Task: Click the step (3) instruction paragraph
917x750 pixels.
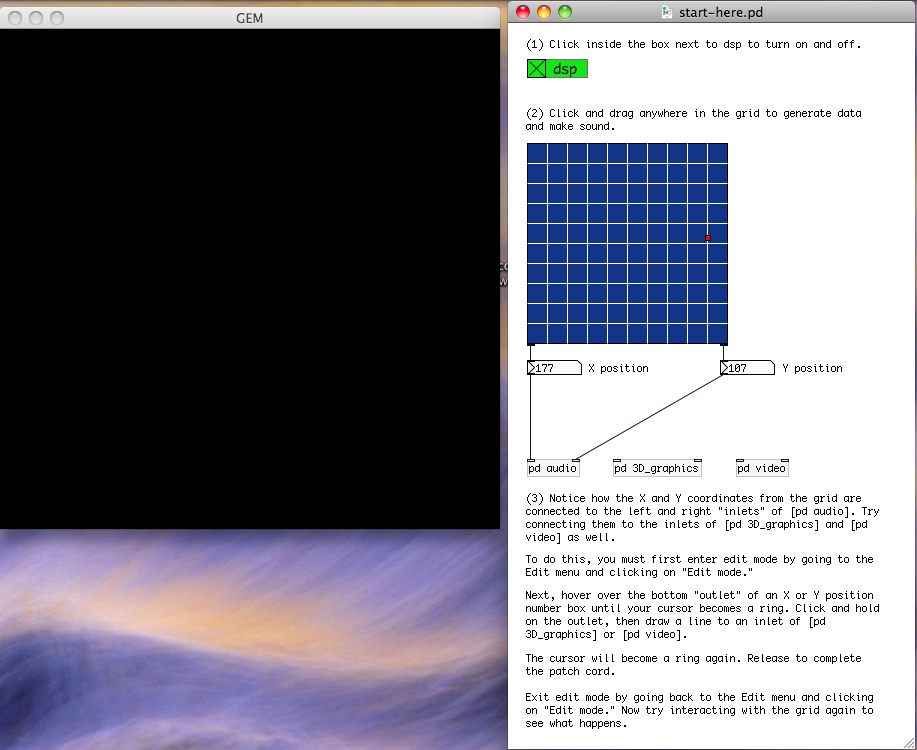Action: 702,518
